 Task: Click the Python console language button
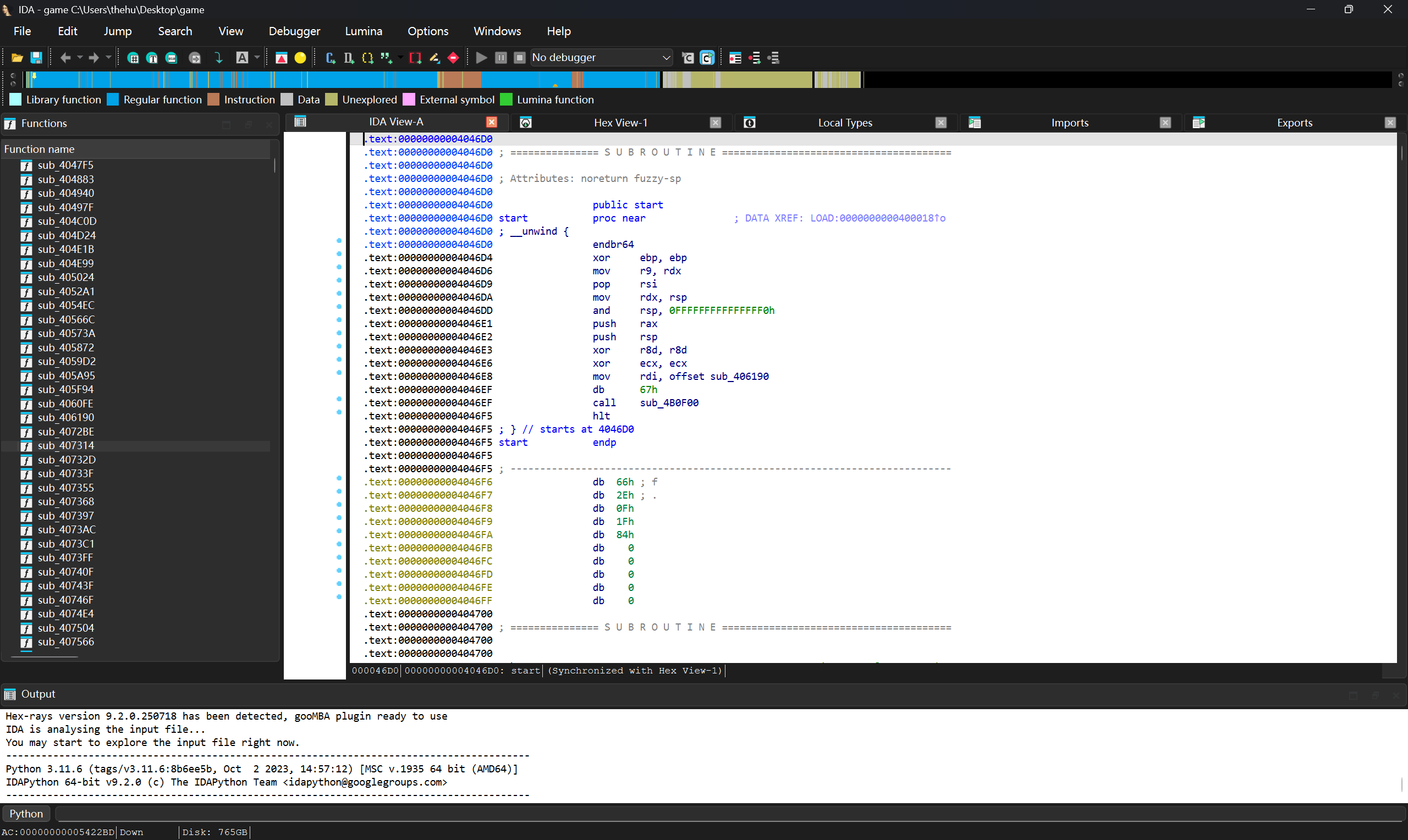[26, 814]
